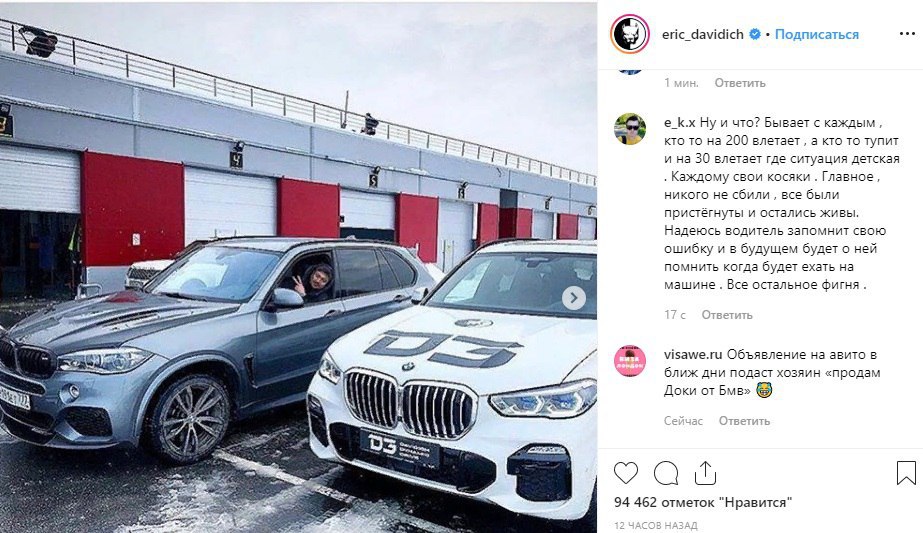Save the post with the bookmark icon
This screenshot has height=533, width=923.
click(907, 473)
